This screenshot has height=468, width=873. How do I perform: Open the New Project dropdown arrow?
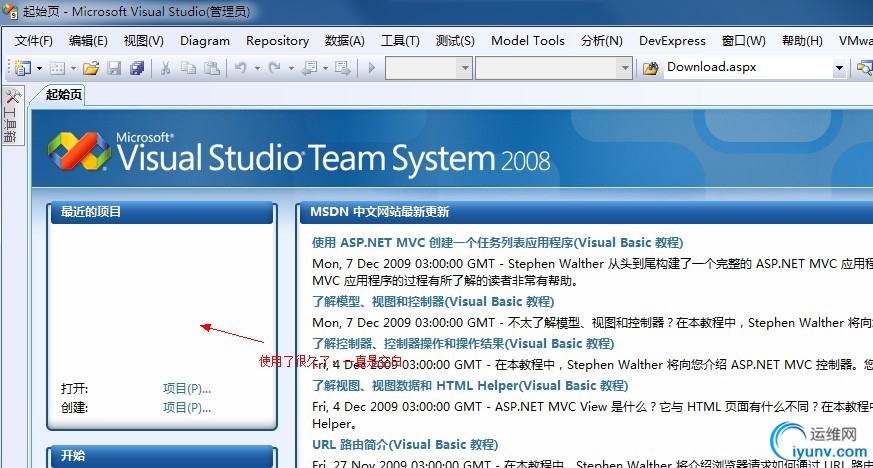[x=39, y=68]
